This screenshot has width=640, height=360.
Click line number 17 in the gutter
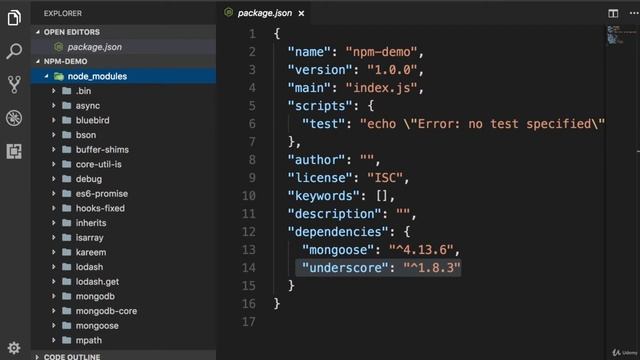click(x=249, y=322)
